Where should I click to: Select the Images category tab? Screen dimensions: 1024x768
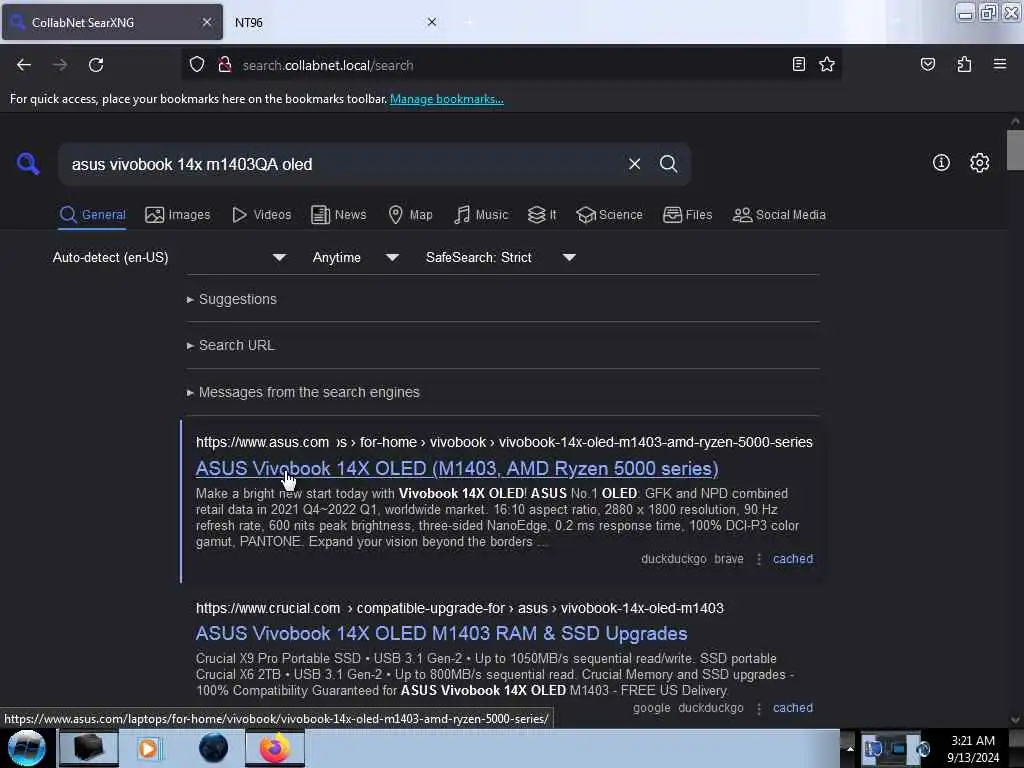click(x=178, y=215)
